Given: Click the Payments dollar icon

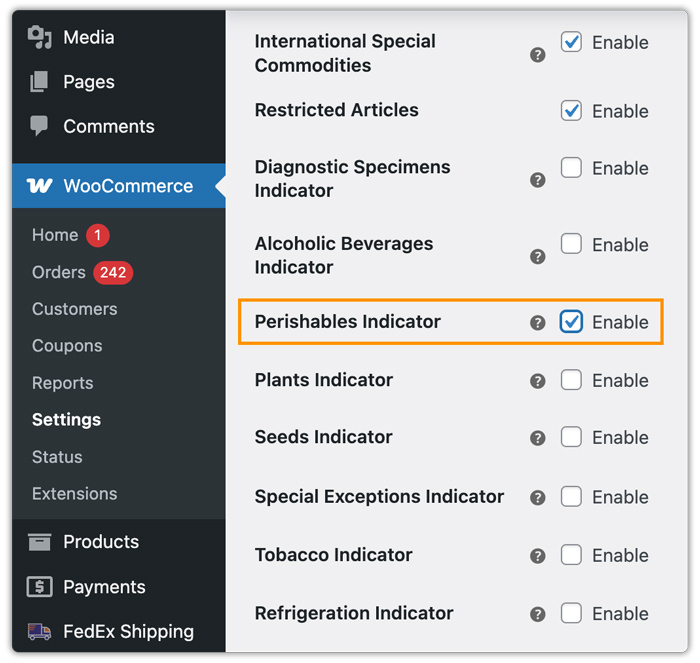Looking at the screenshot, I should (x=39, y=587).
